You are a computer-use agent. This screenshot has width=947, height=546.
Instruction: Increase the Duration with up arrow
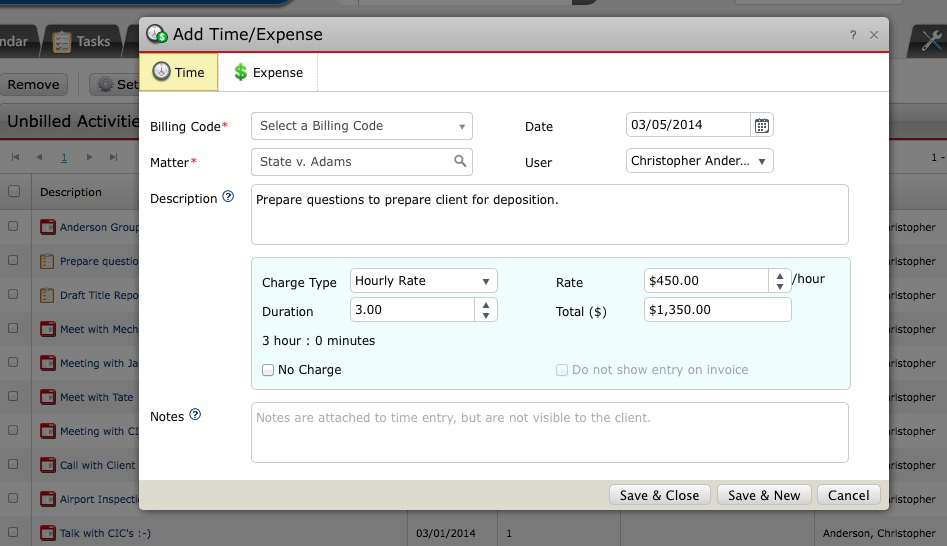486,304
